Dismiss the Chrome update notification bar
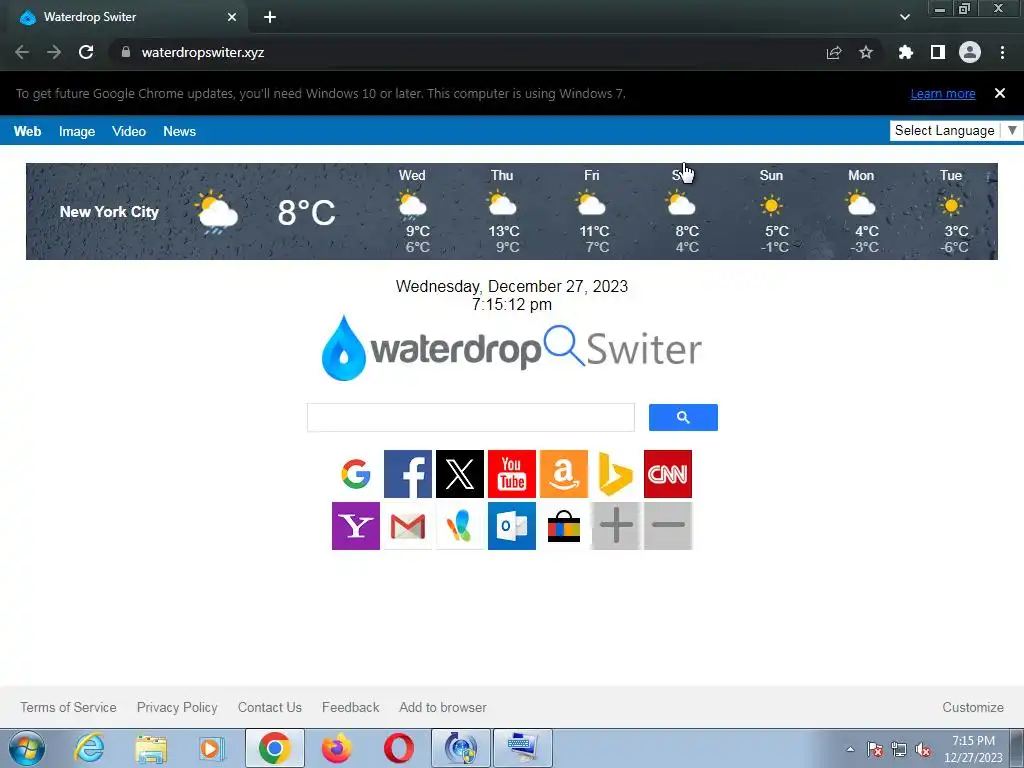Viewport: 1024px width, 768px height. 1000,93
